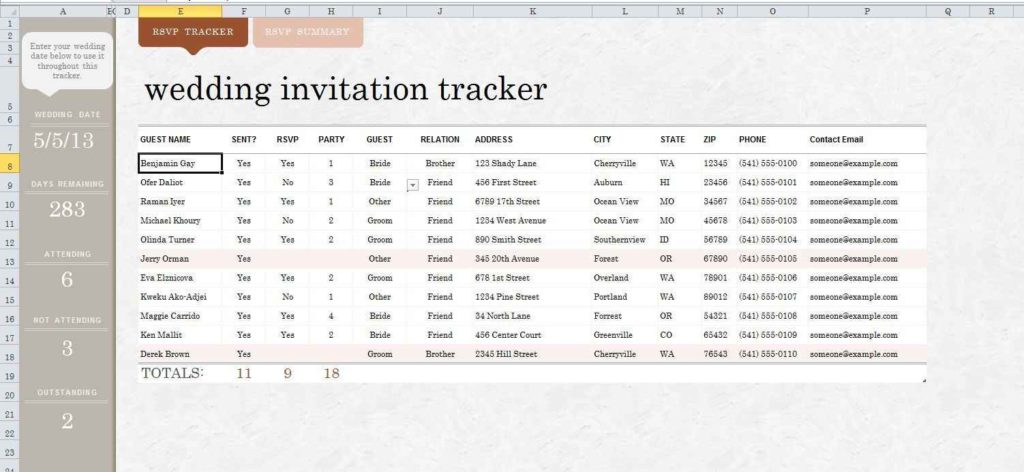The width and height of the screenshot is (1024, 472).
Task: Click the days remaining value 283
Action: click(67, 210)
